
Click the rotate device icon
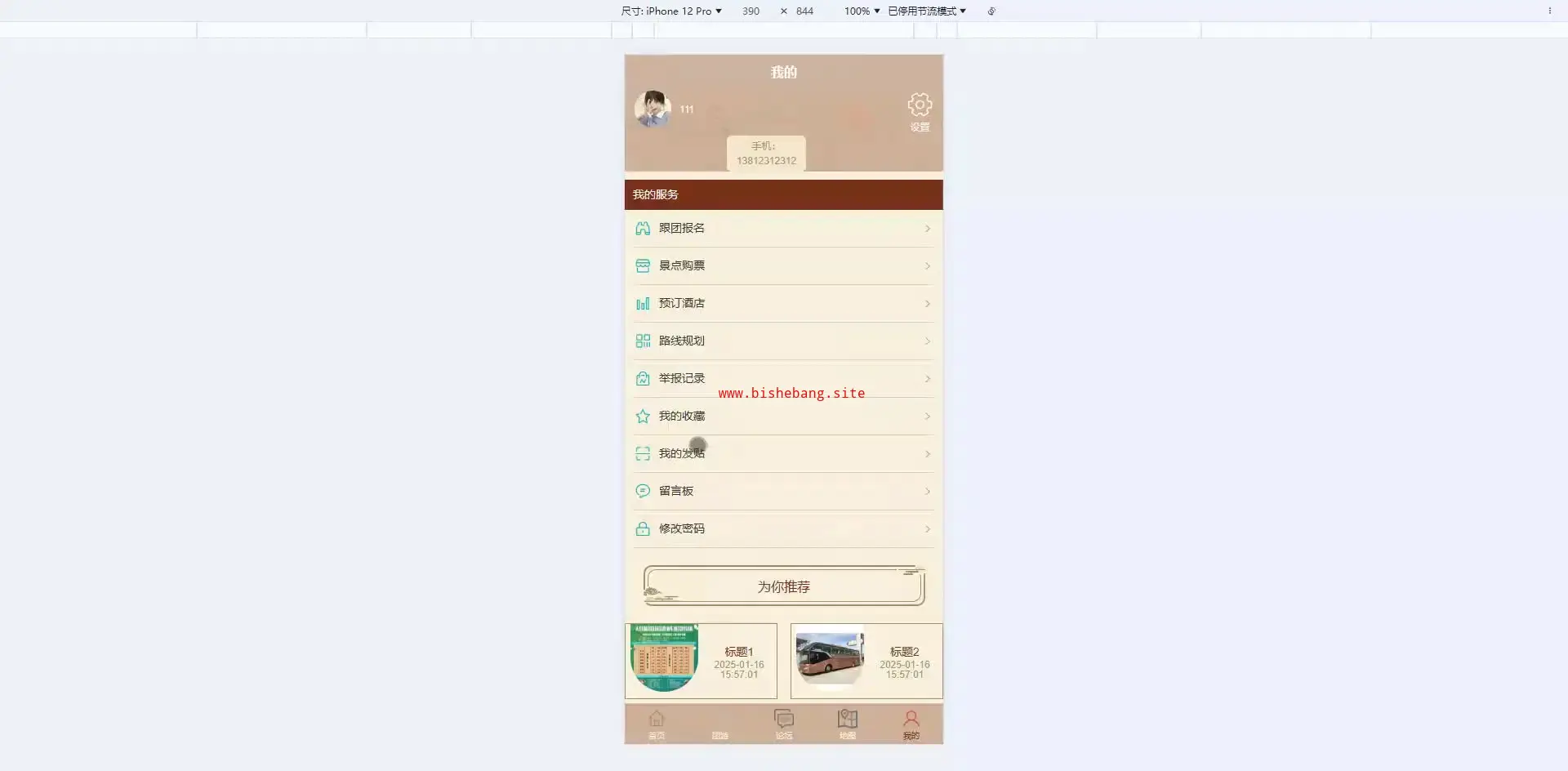pos(991,11)
